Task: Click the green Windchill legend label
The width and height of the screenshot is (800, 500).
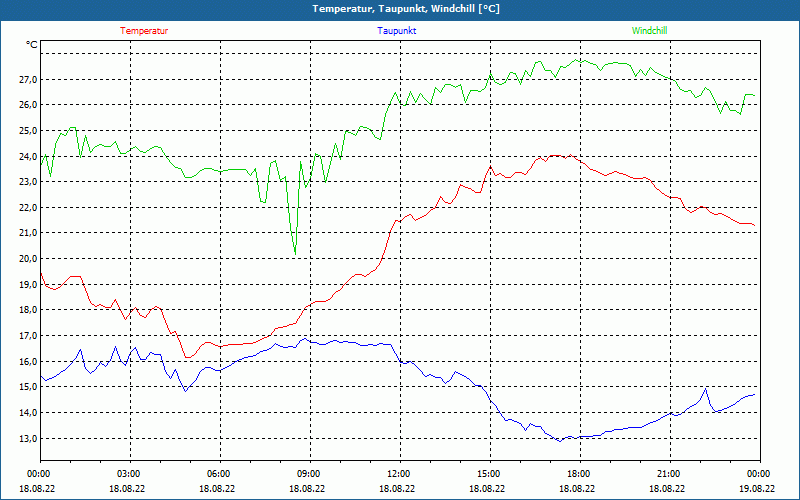Action: (649, 31)
